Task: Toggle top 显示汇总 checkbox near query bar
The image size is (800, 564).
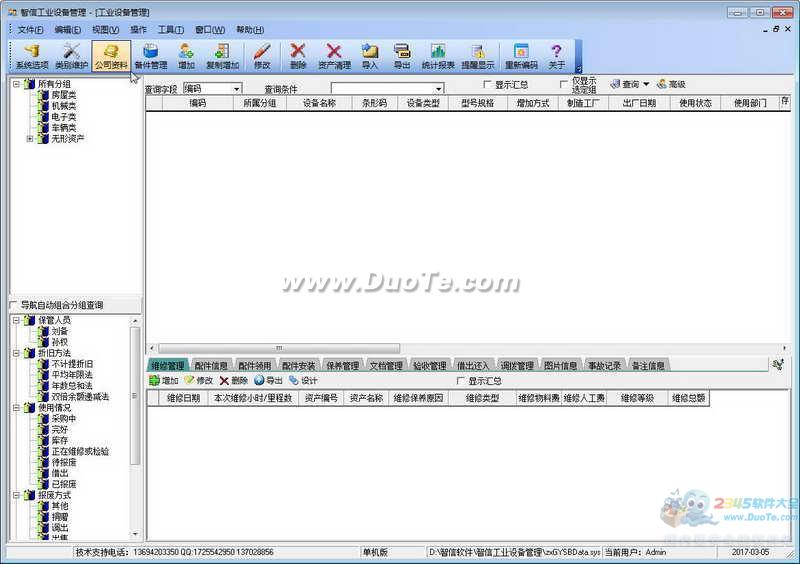Action: 487,84
